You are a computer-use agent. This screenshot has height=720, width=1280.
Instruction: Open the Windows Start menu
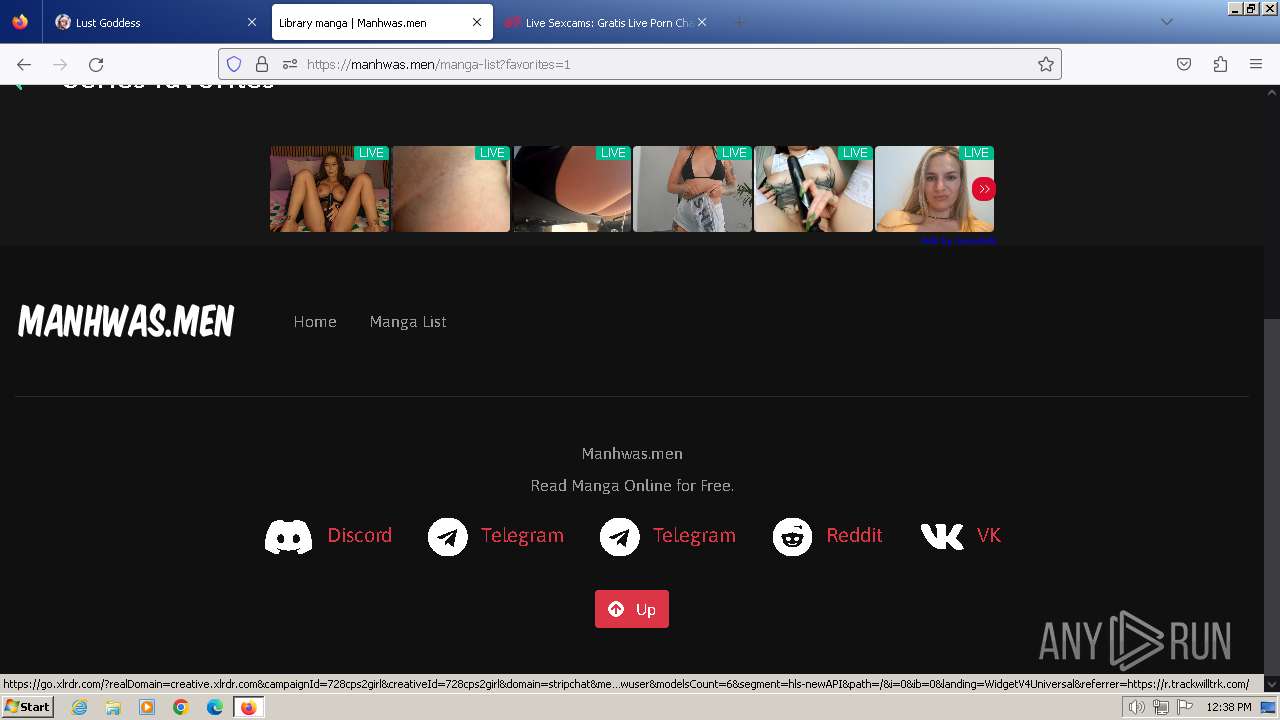pos(27,707)
